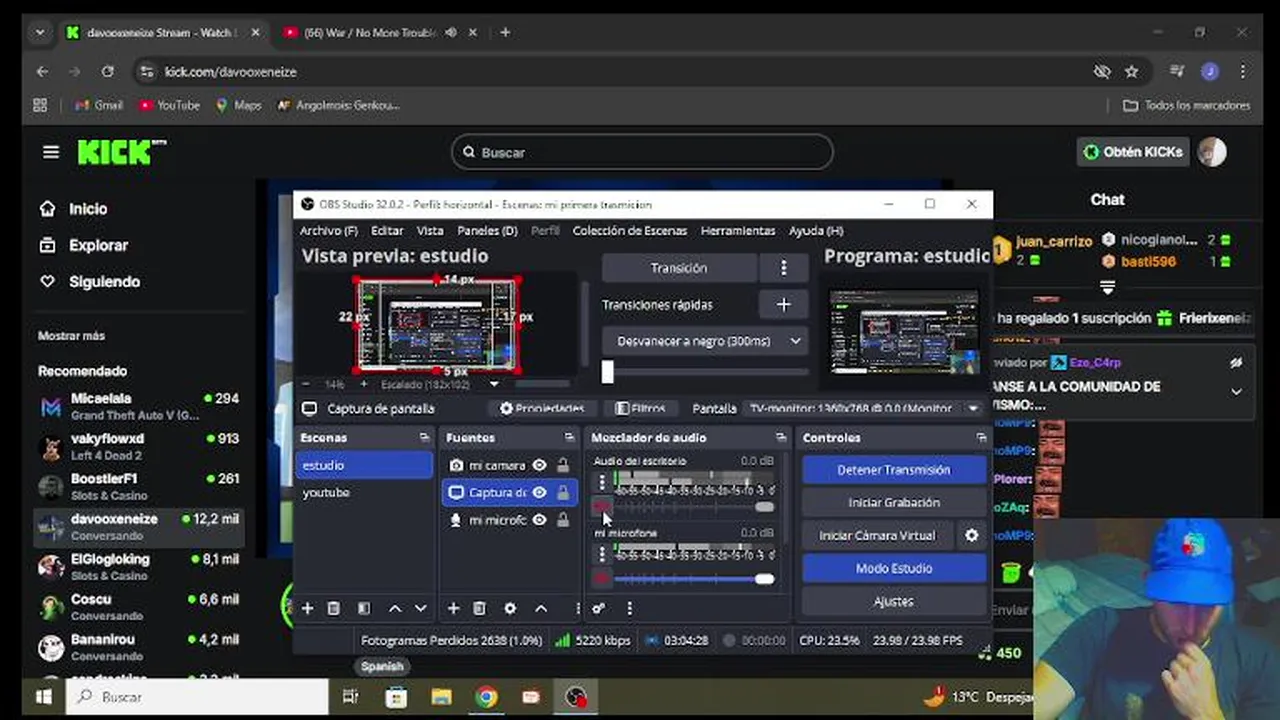This screenshot has height=720, width=1280.
Task: Click Detener Transmisión button
Action: point(894,470)
